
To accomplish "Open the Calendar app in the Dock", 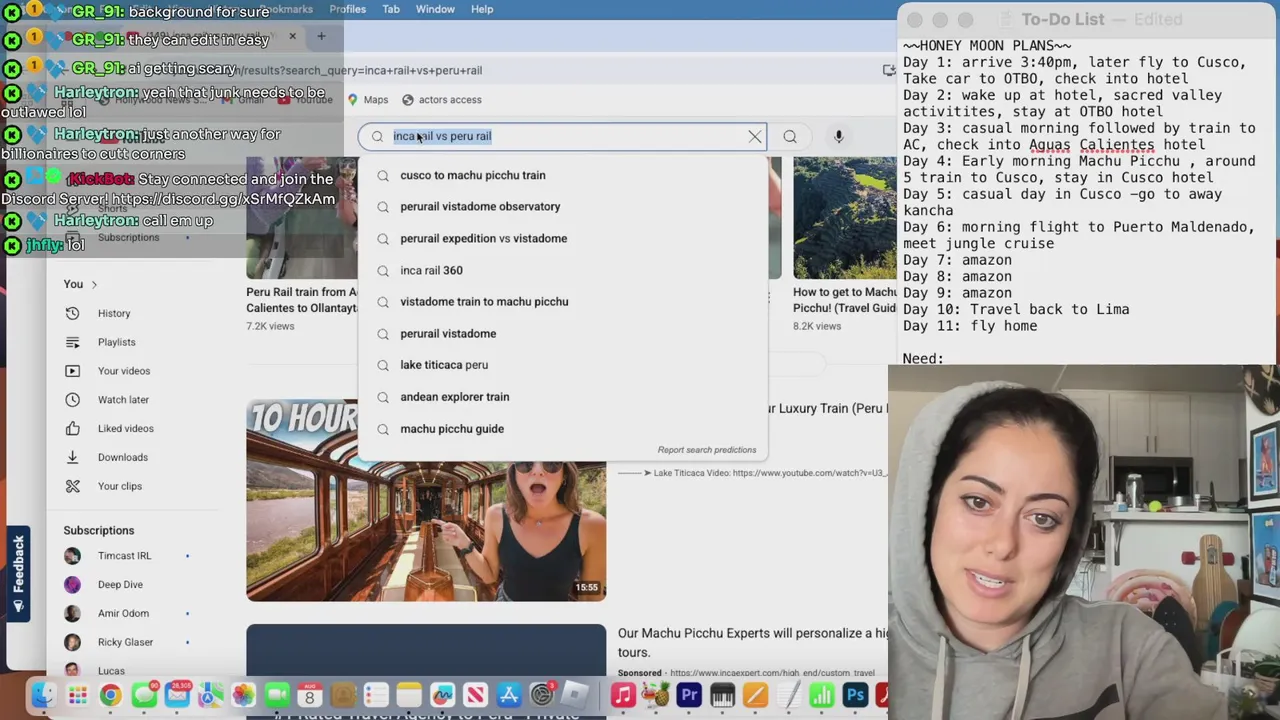I will pyautogui.click(x=310, y=695).
